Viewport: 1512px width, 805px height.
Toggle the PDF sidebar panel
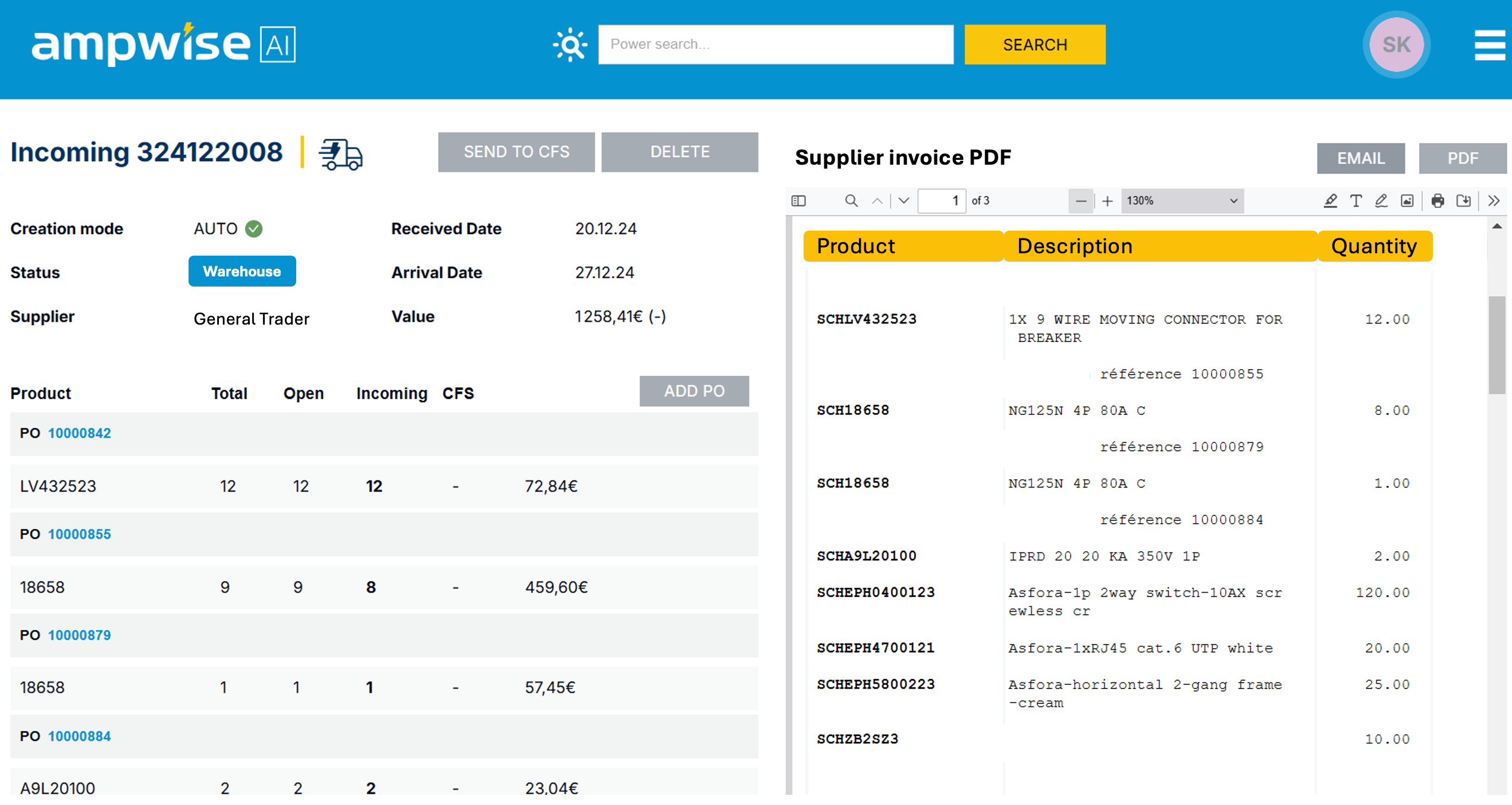(x=799, y=200)
